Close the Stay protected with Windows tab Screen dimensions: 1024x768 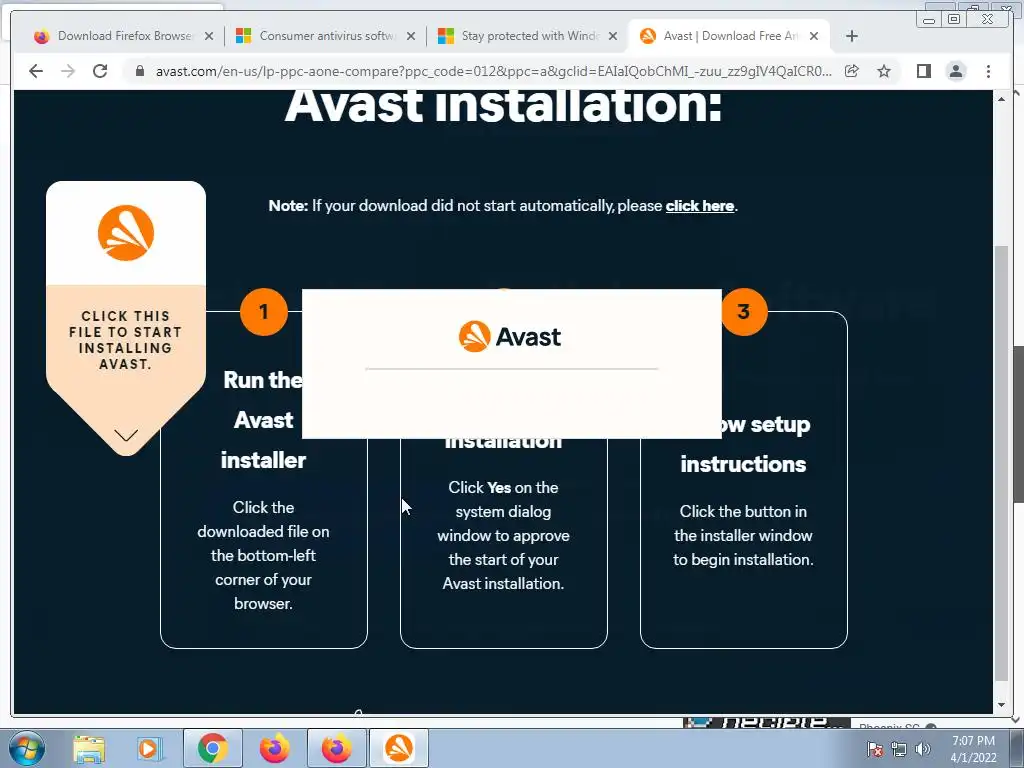(x=613, y=36)
